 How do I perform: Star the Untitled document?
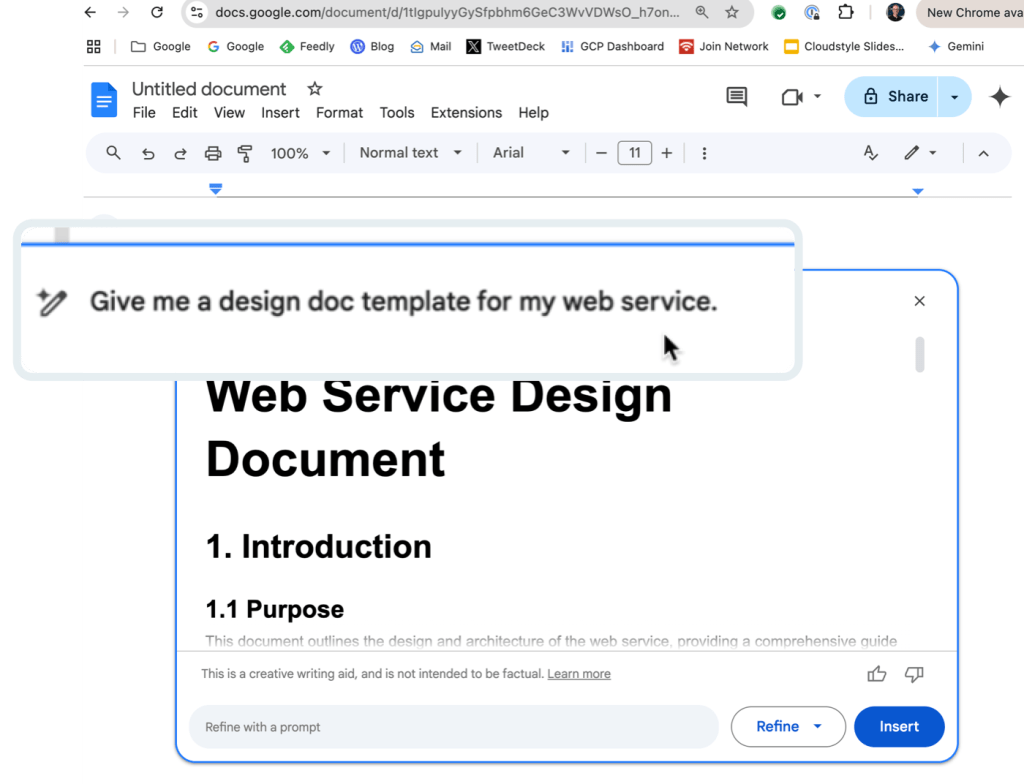(x=314, y=89)
